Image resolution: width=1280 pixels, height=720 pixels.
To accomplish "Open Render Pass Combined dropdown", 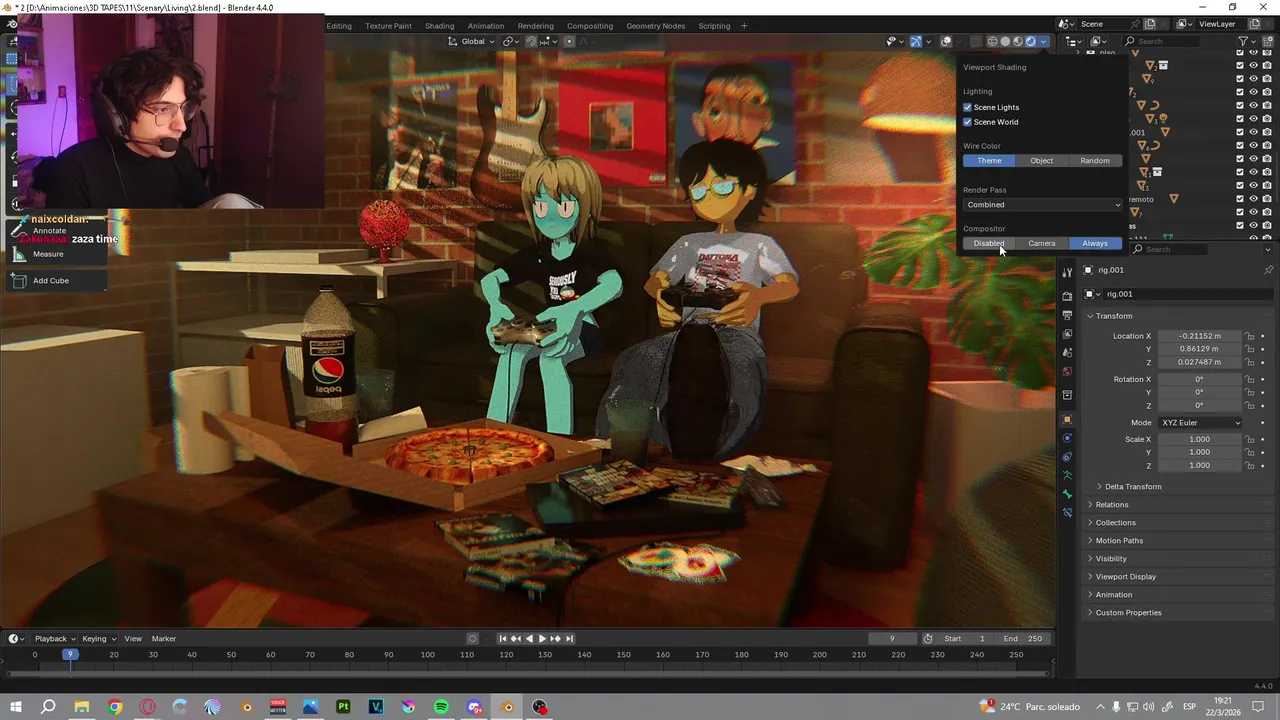I will [x=1043, y=205].
